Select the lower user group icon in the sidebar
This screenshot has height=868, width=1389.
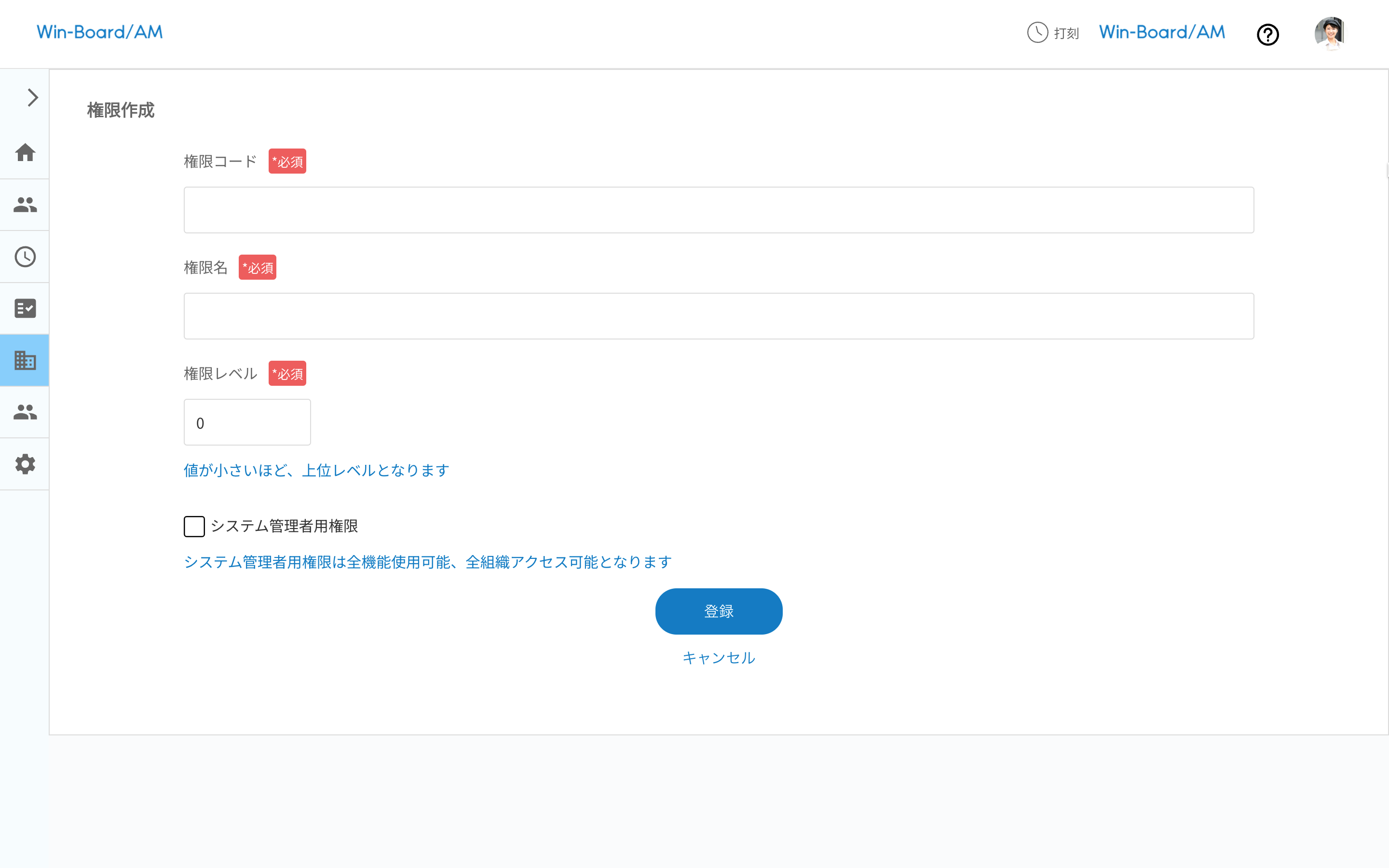(25, 412)
